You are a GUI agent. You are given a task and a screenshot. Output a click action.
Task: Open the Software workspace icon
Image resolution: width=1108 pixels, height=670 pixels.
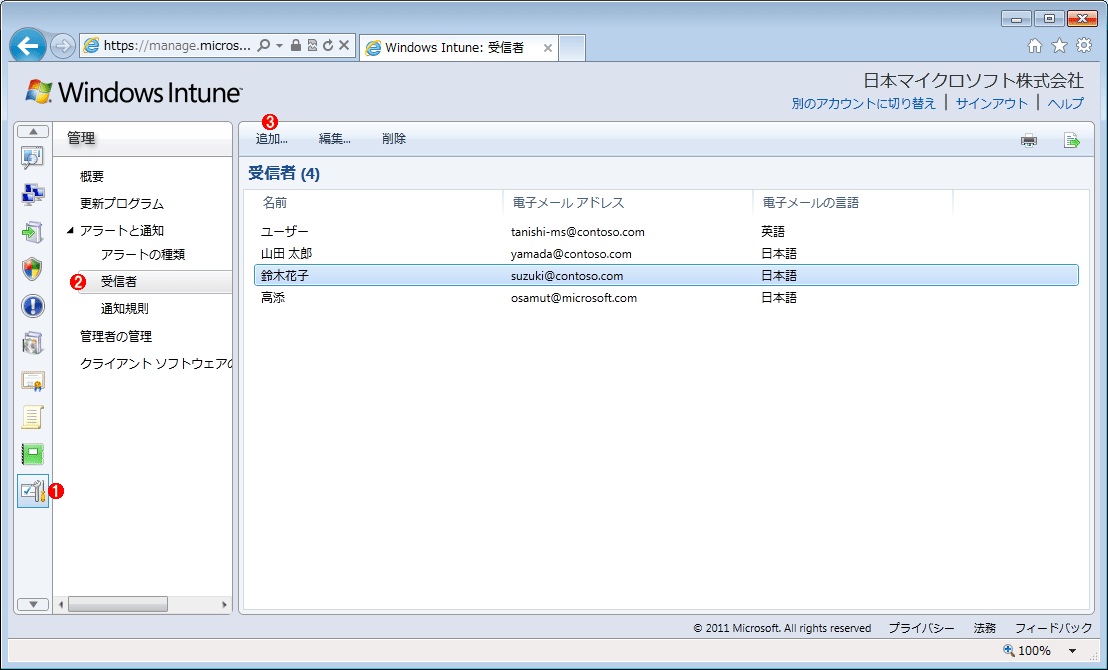[x=33, y=343]
